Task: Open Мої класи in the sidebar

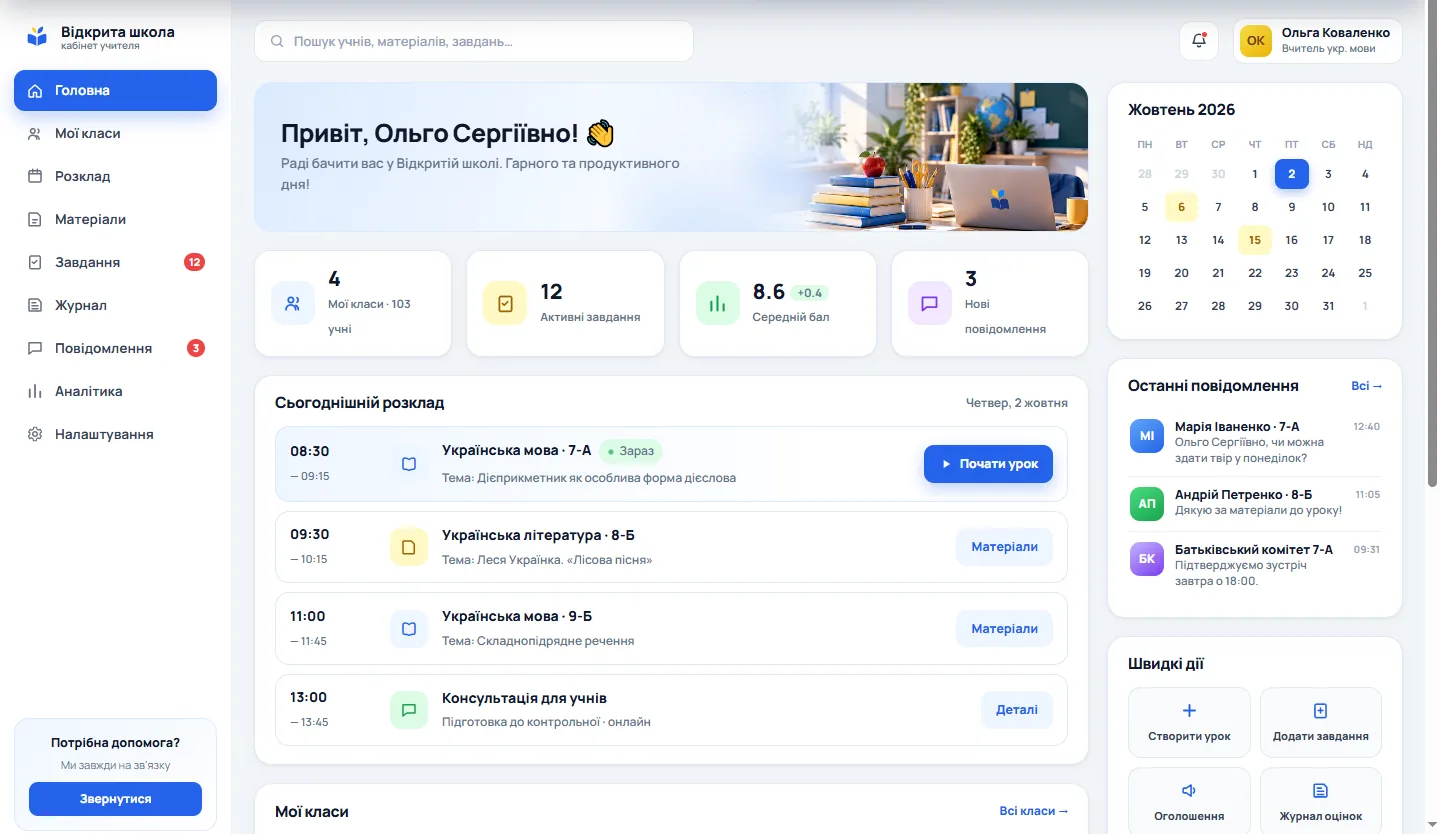Action: (x=115, y=133)
